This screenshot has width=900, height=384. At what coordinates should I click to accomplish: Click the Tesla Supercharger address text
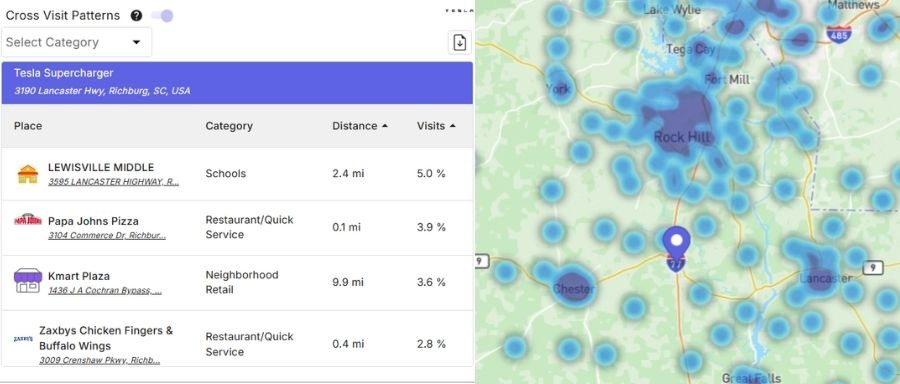click(x=102, y=91)
